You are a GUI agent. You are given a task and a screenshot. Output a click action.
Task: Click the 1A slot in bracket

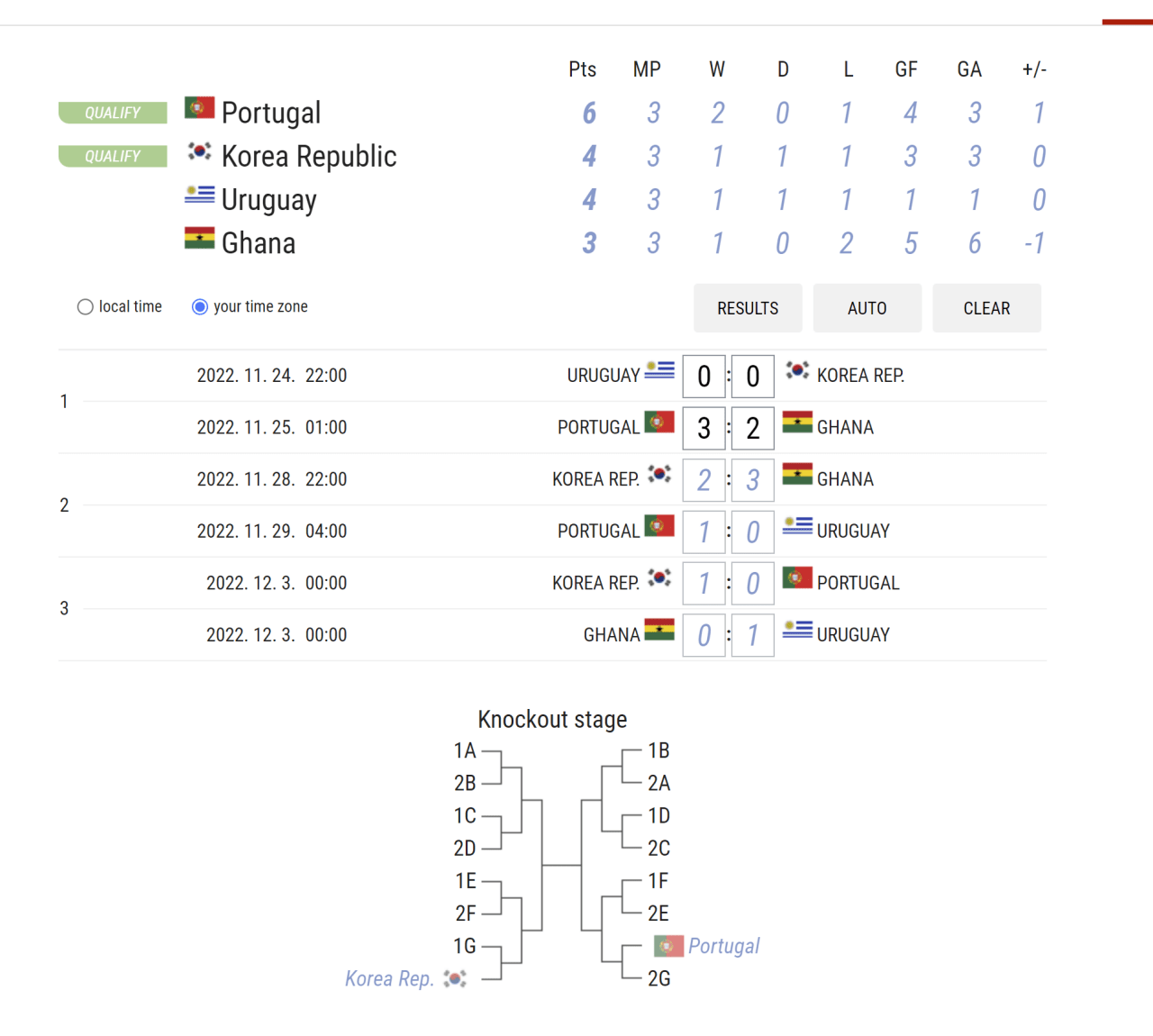coord(465,750)
